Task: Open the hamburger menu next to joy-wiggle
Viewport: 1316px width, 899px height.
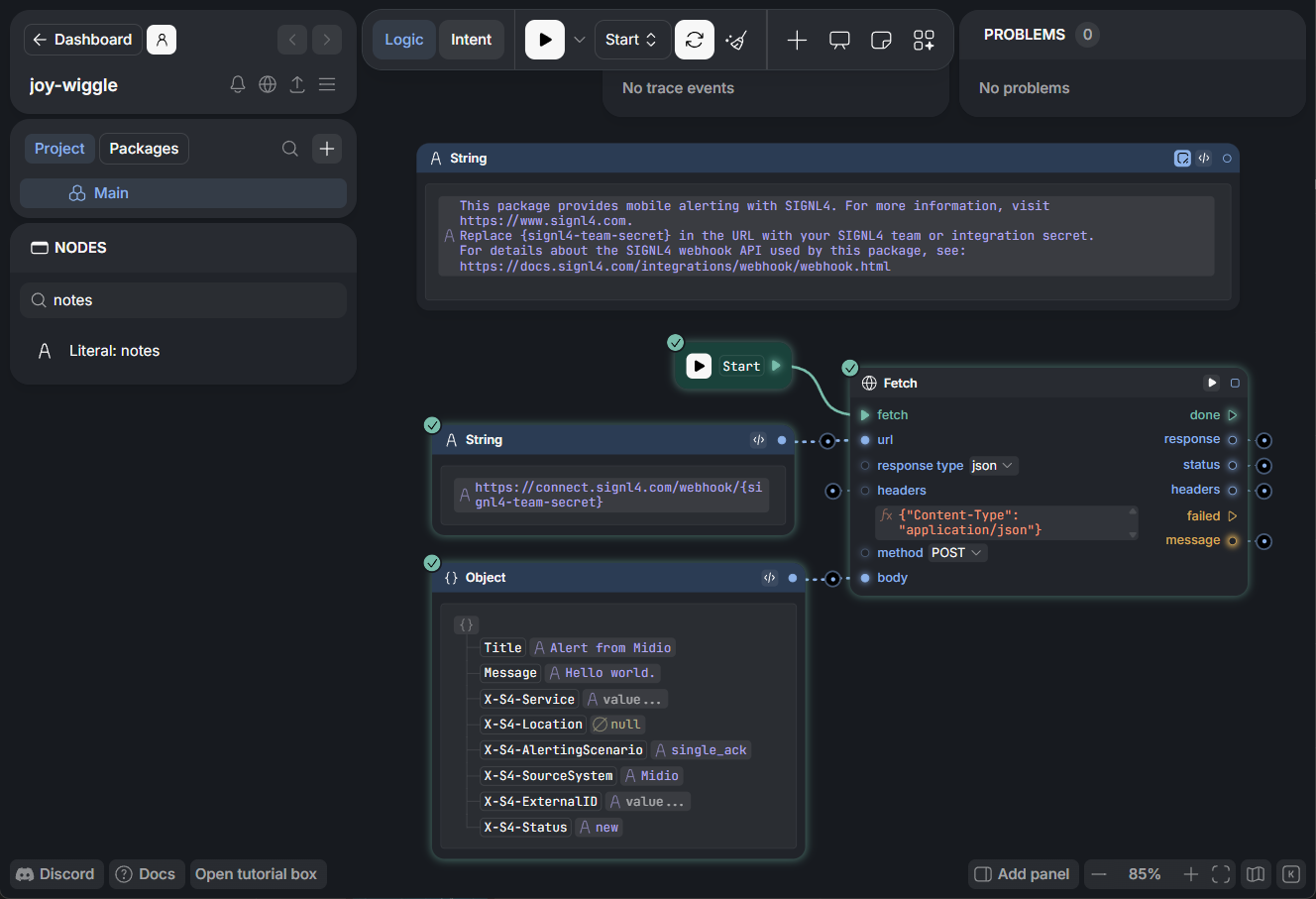Action: pyautogui.click(x=327, y=85)
